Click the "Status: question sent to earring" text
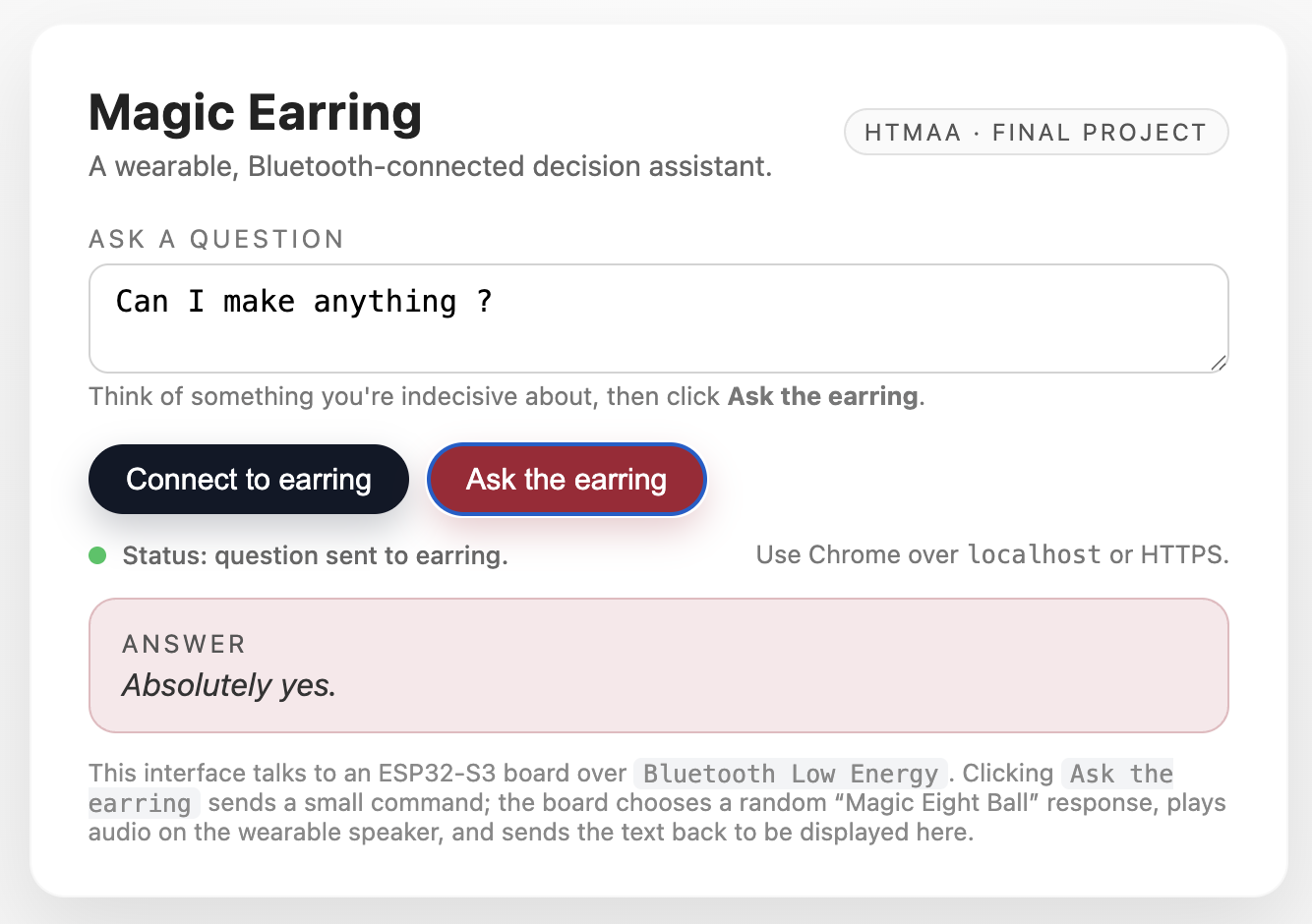 315,556
